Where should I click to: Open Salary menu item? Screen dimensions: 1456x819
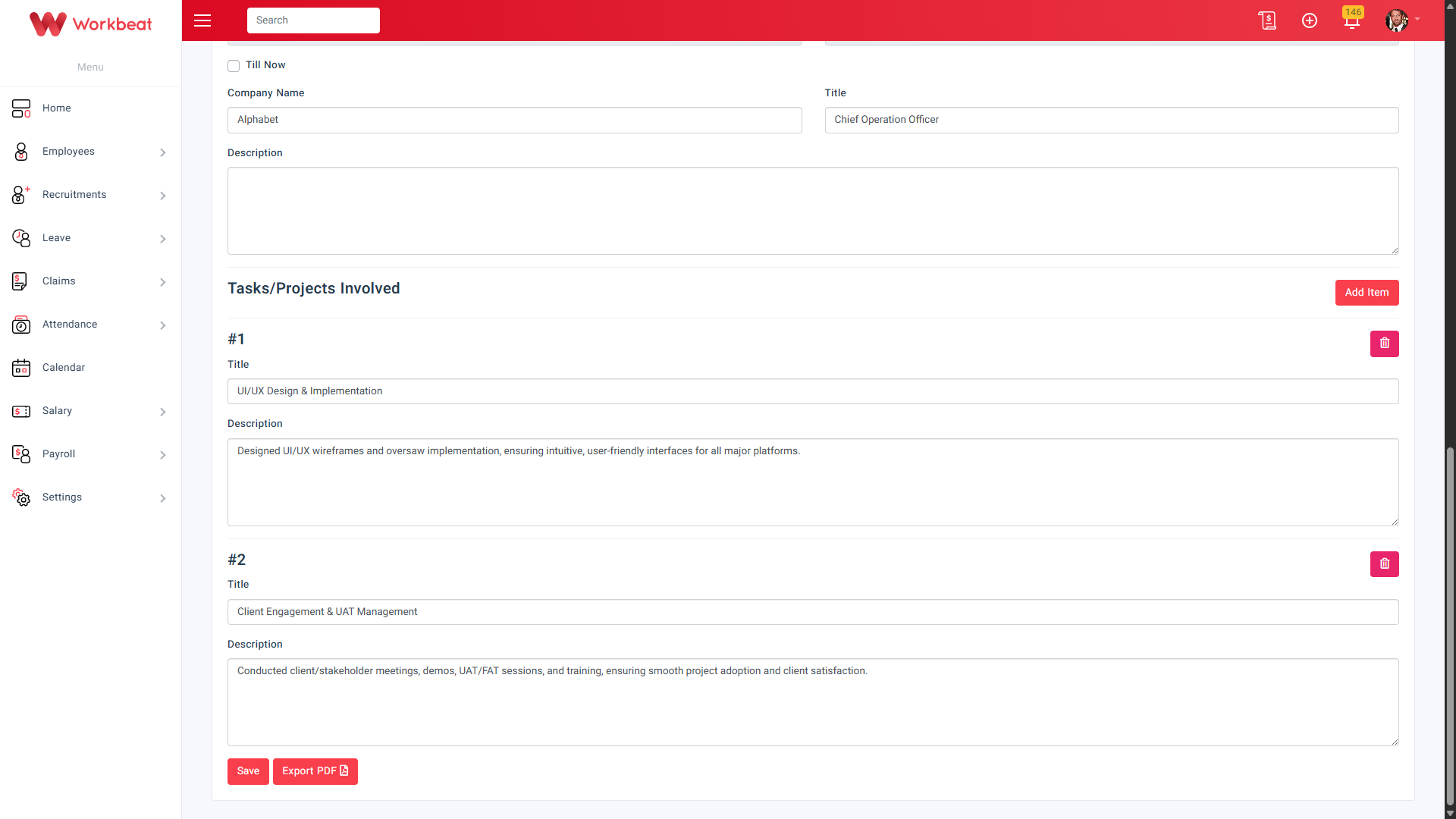90,411
